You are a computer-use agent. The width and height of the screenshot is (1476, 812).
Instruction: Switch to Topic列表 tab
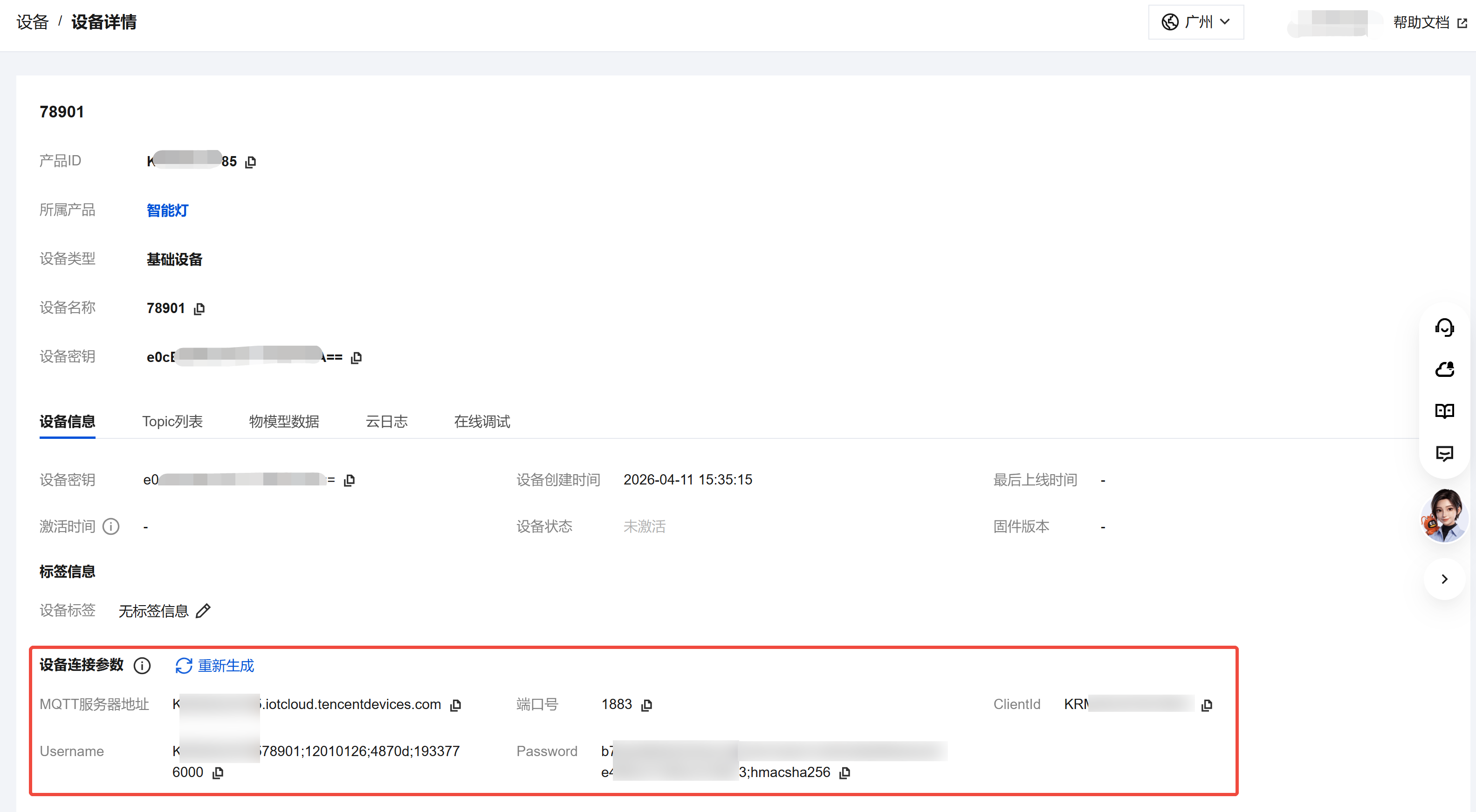172,422
